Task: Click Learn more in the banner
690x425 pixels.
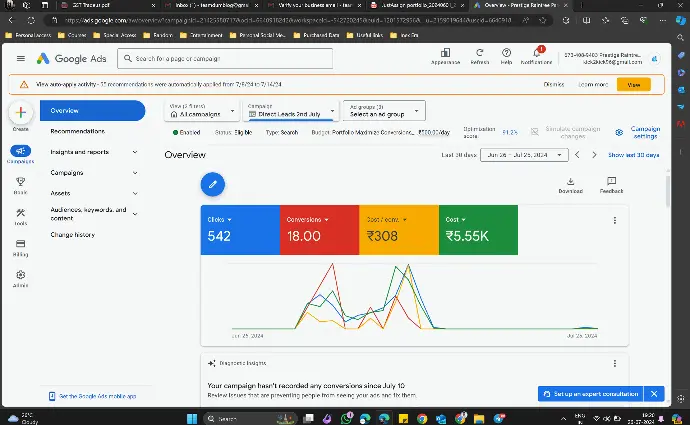Action: 593,84
